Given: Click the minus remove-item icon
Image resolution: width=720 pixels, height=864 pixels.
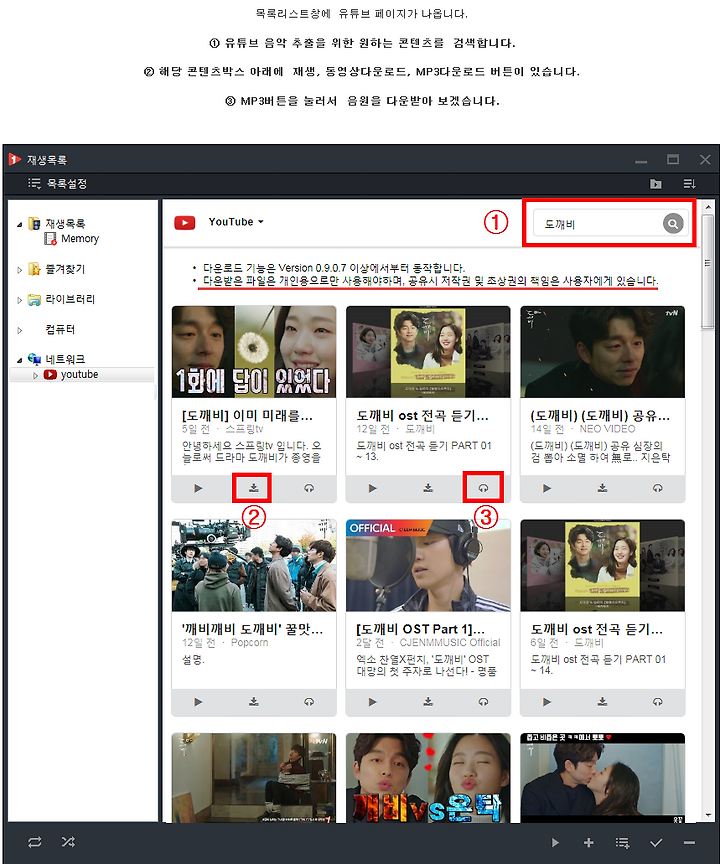Looking at the screenshot, I should point(689,843).
